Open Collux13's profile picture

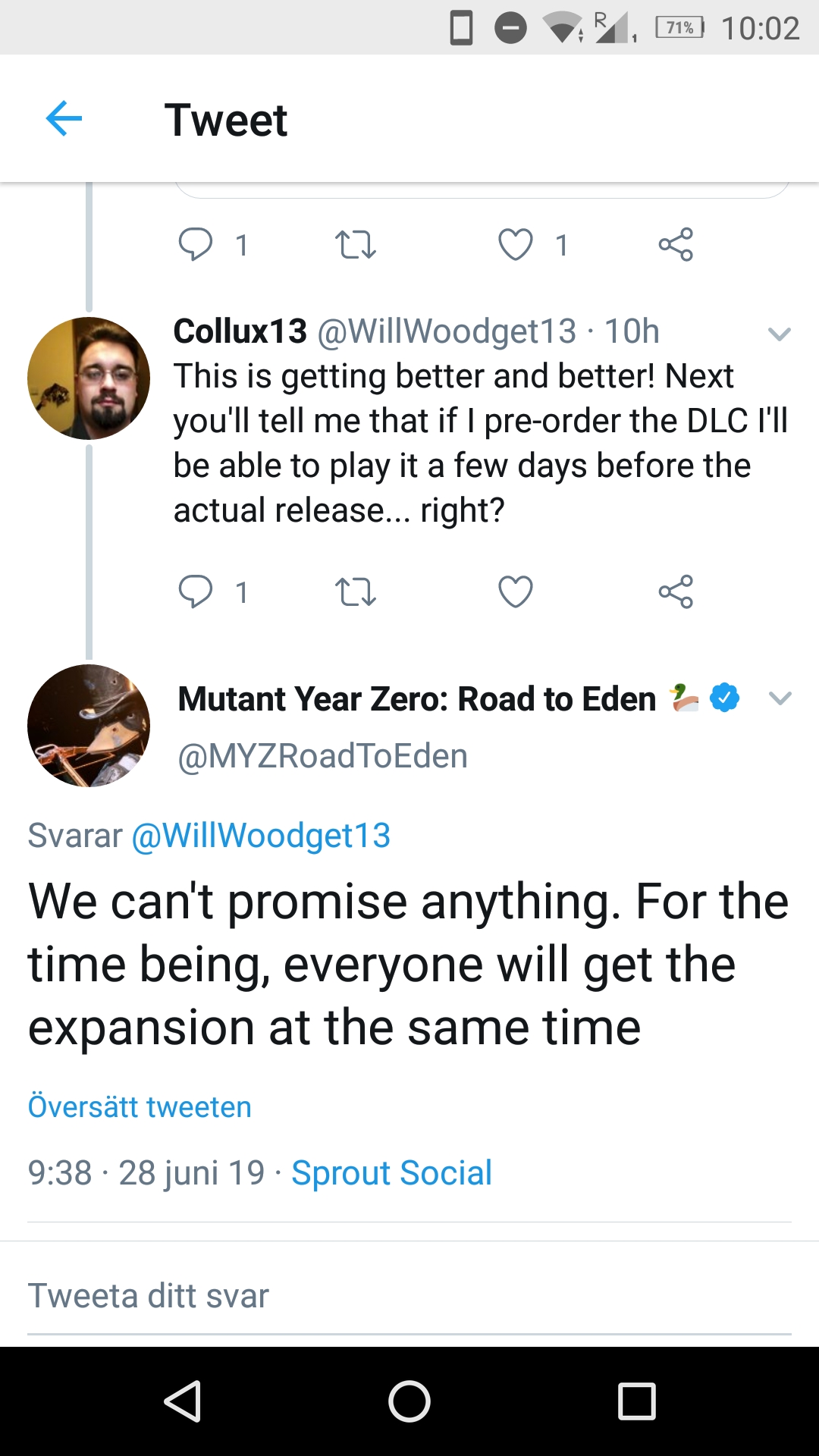pos(89,378)
